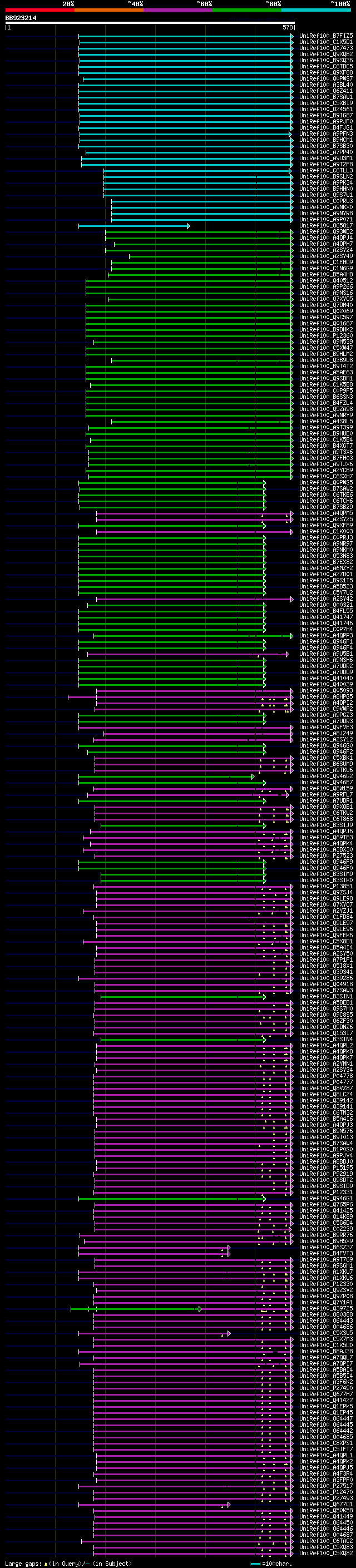This screenshot has width=356, height=1568.
Task: Select hit label UniRef100_Q41422
Action: 326,1401
